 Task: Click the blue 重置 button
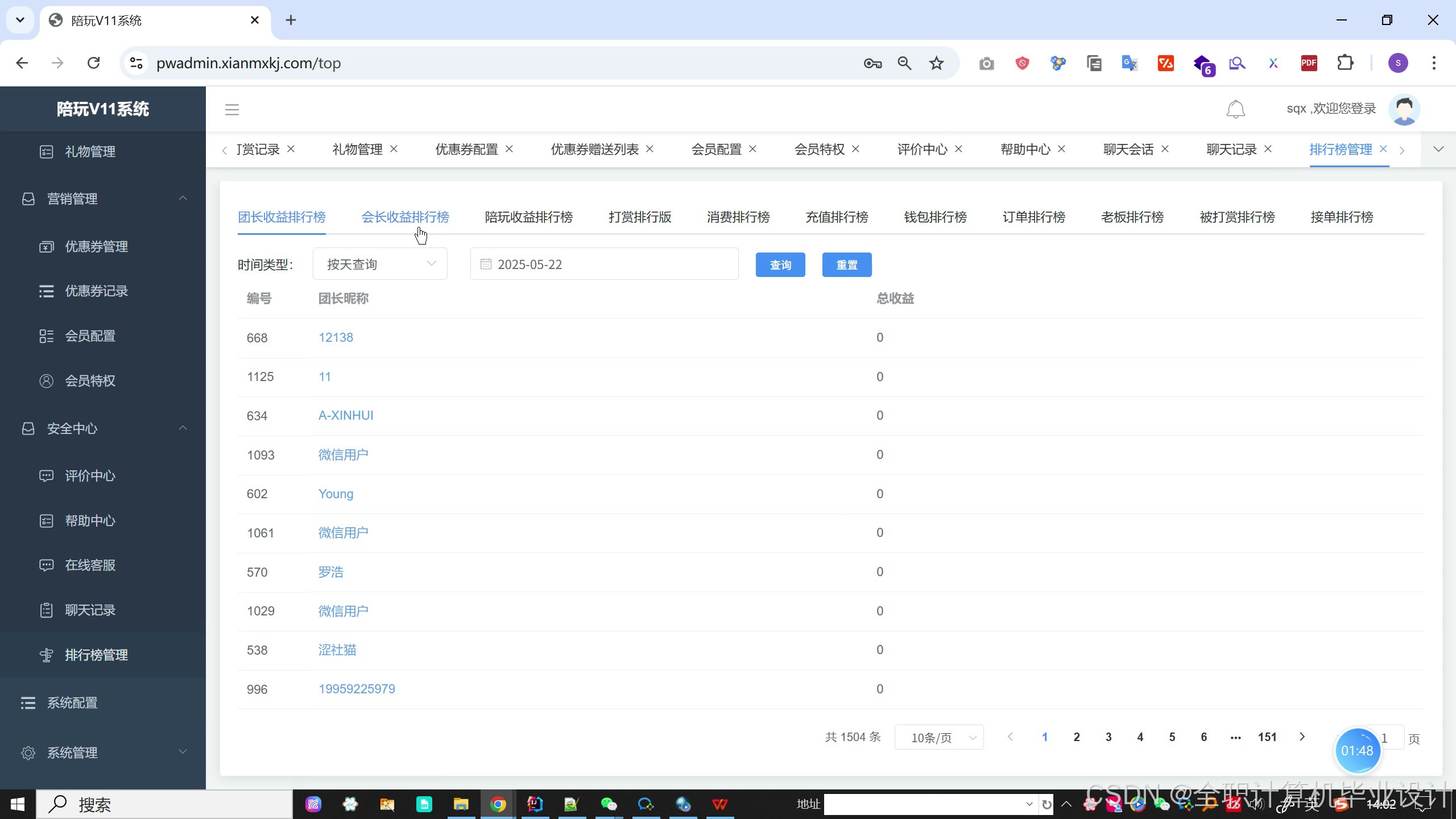[x=847, y=265]
